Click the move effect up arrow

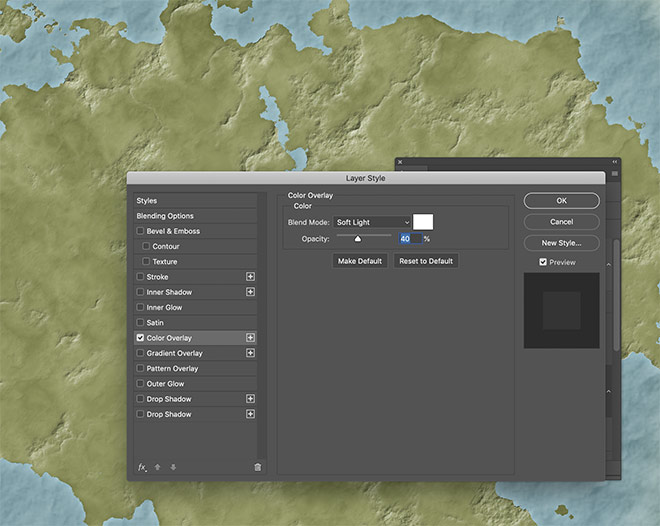pos(159,467)
